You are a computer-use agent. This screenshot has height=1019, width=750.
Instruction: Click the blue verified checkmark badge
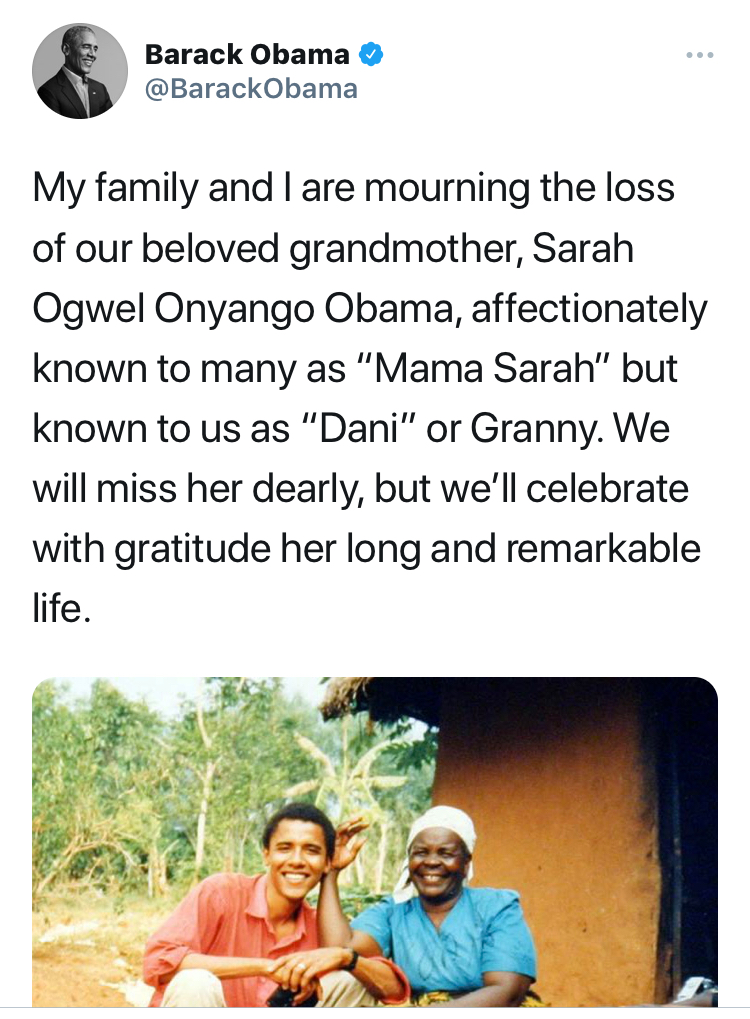point(371,55)
